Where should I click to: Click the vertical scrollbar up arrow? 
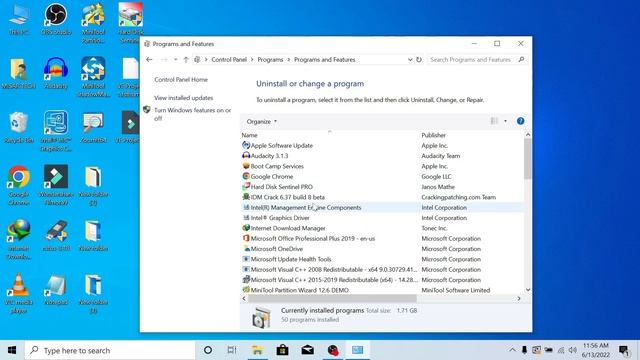[528, 134]
